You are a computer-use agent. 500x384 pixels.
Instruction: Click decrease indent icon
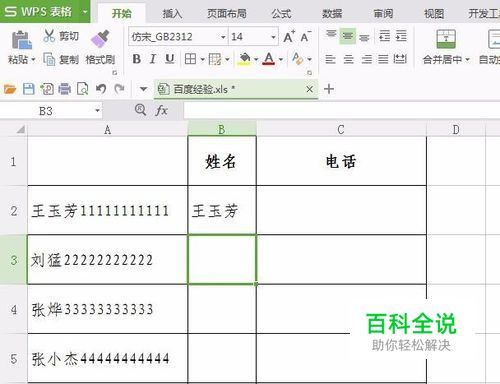[x=384, y=36]
